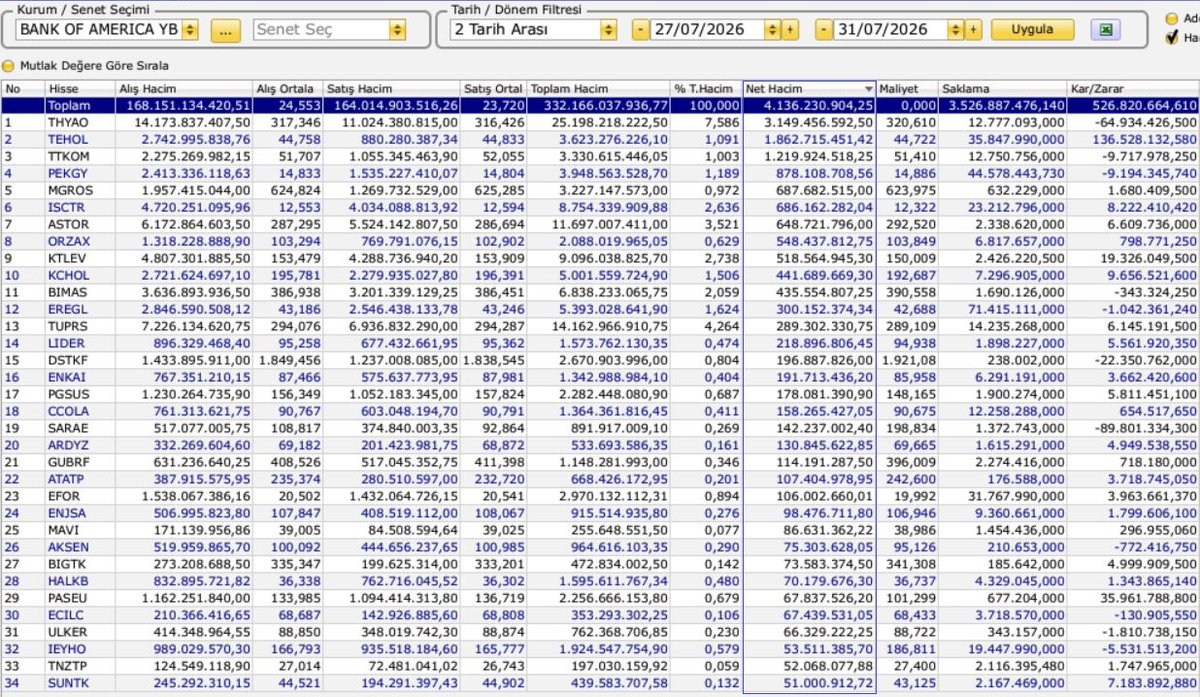
Task: Click THYAO net hacim value 3.149.456.592,50
Action: [819, 122]
